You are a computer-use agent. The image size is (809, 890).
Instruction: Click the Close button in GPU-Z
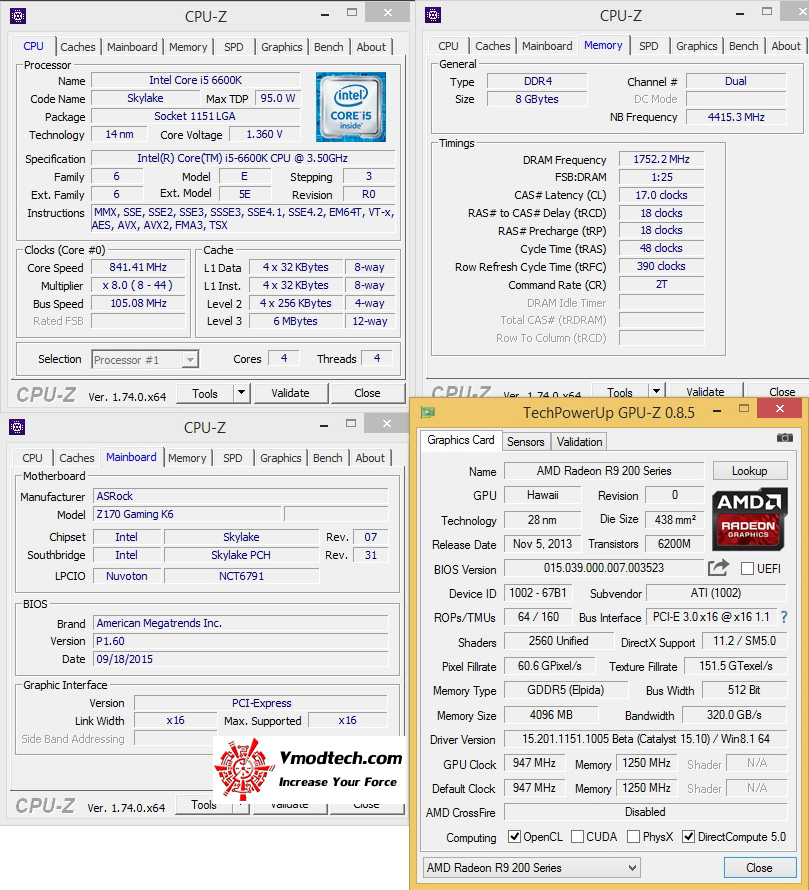click(759, 867)
